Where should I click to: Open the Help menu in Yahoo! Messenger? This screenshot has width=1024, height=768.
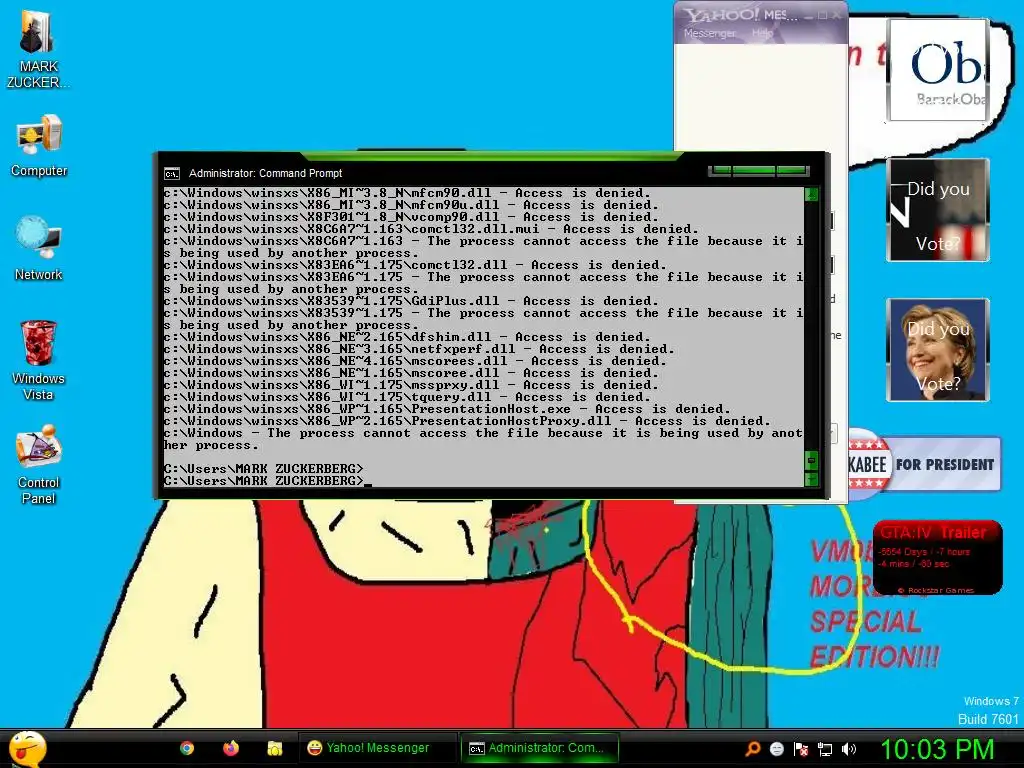coord(762,33)
